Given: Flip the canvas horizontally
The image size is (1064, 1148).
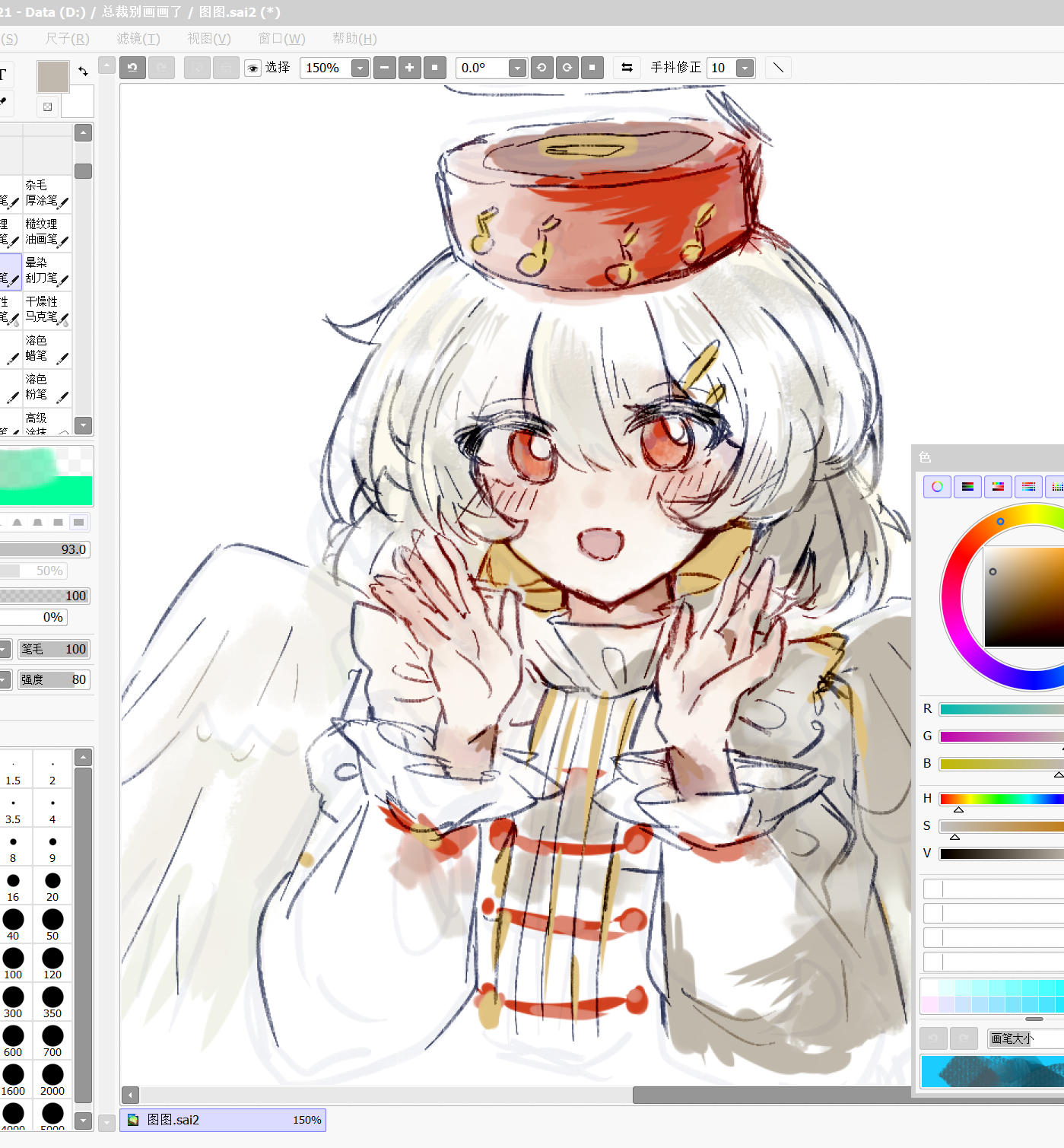Looking at the screenshot, I should pos(627,68).
